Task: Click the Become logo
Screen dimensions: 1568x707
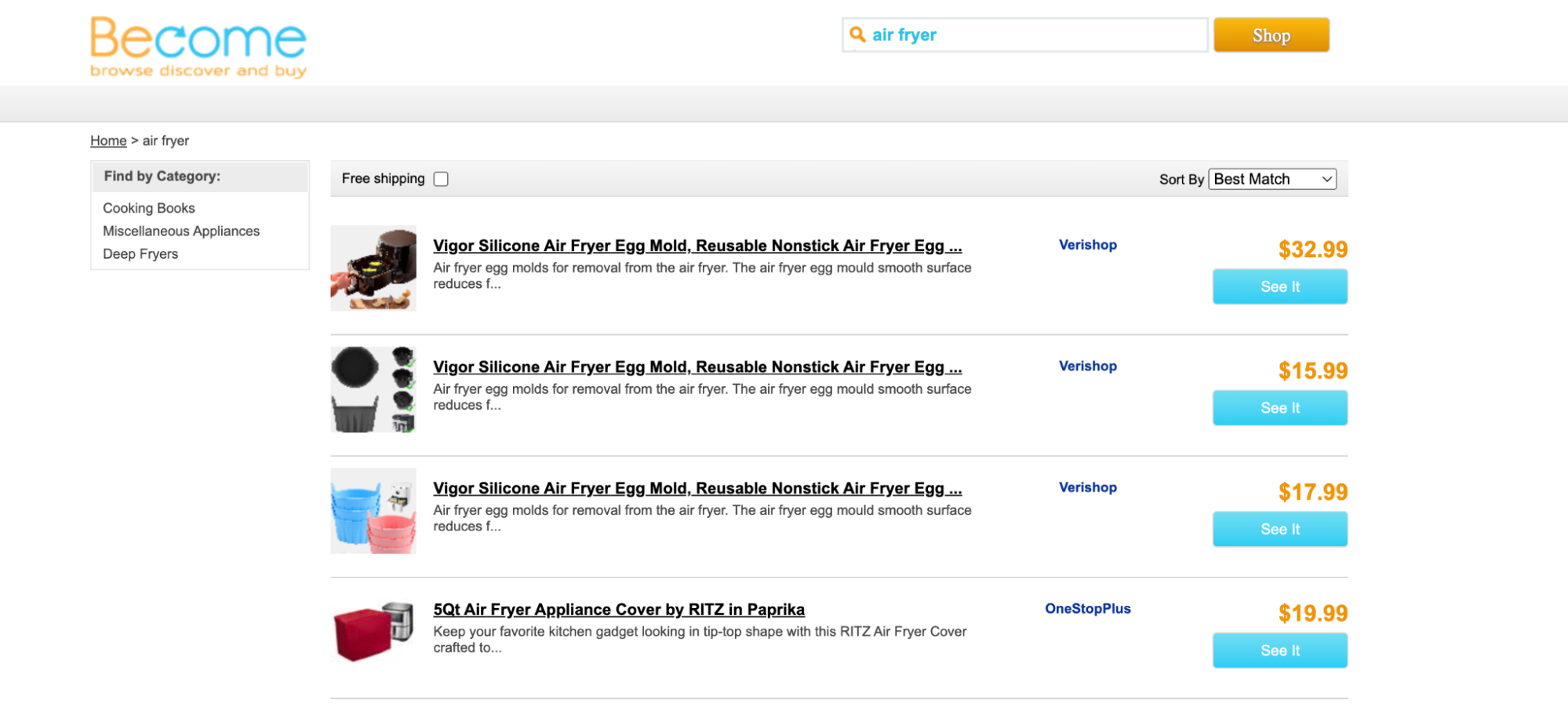Action: (x=198, y=47)
